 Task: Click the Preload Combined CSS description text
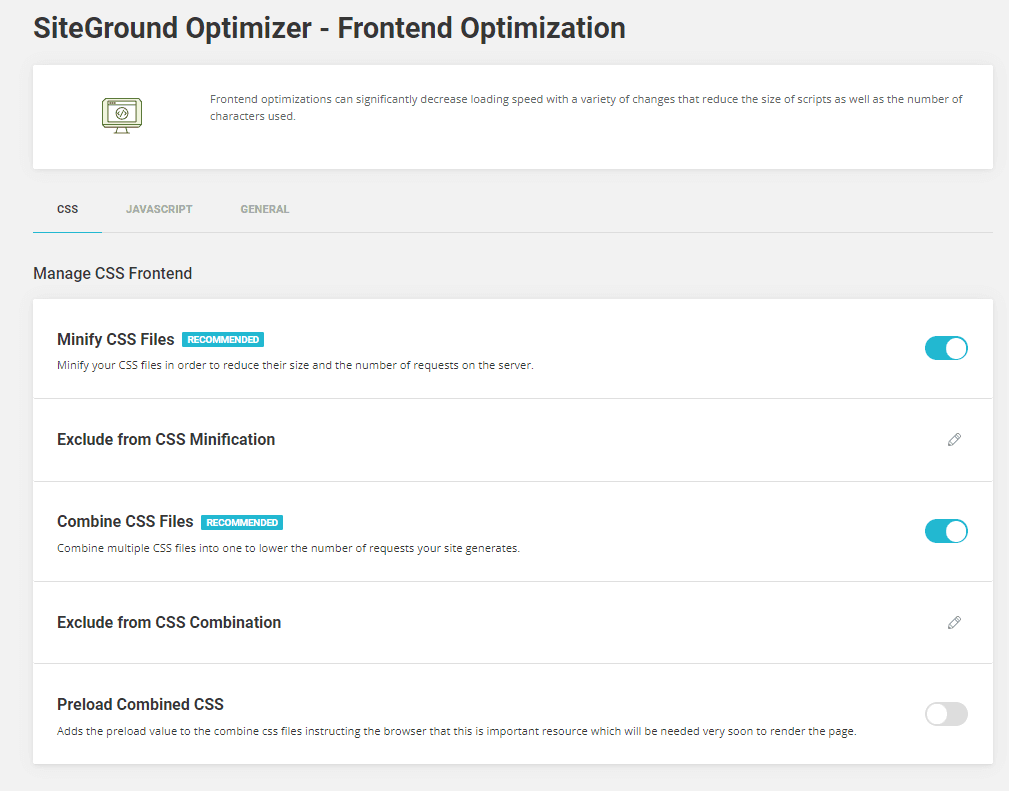coord(456,731)
